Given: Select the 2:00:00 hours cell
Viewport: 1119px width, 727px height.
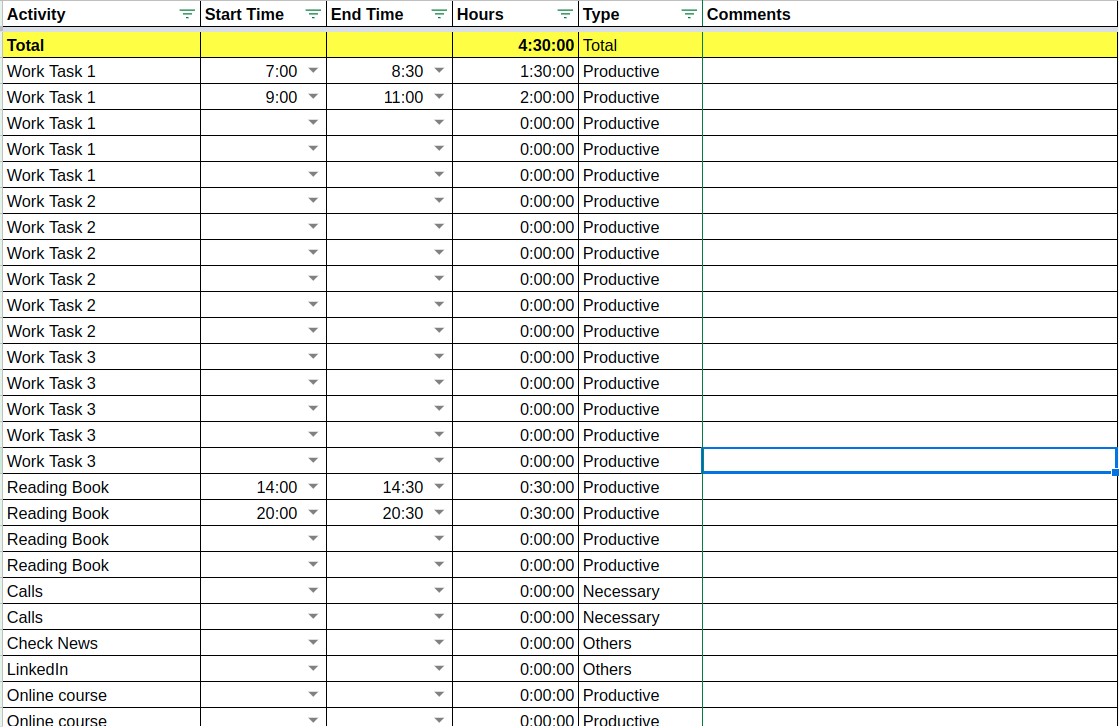Looking at the screenshot, I should pyautogui.click(x=516, y=96).
